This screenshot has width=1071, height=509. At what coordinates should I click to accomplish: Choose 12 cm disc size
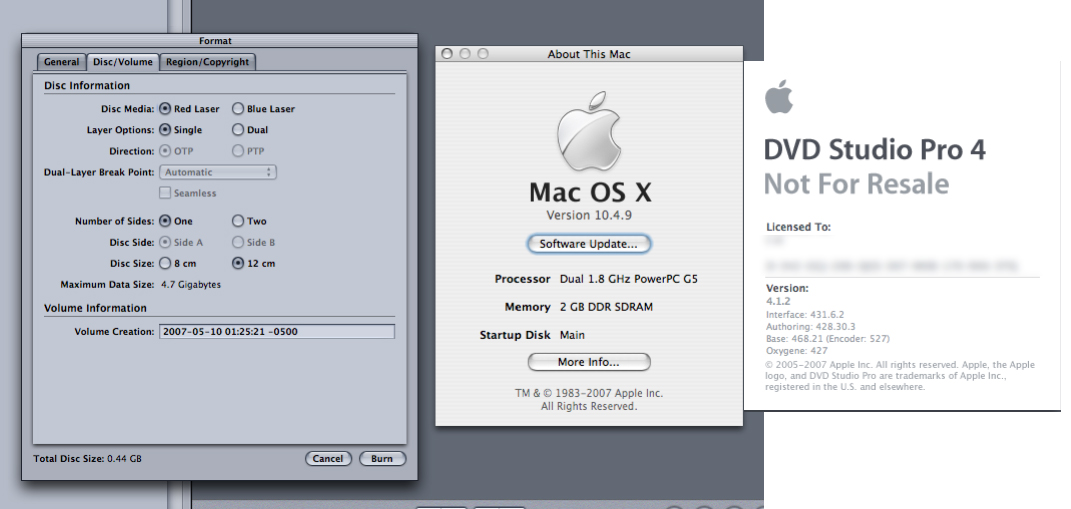(238, 264)
